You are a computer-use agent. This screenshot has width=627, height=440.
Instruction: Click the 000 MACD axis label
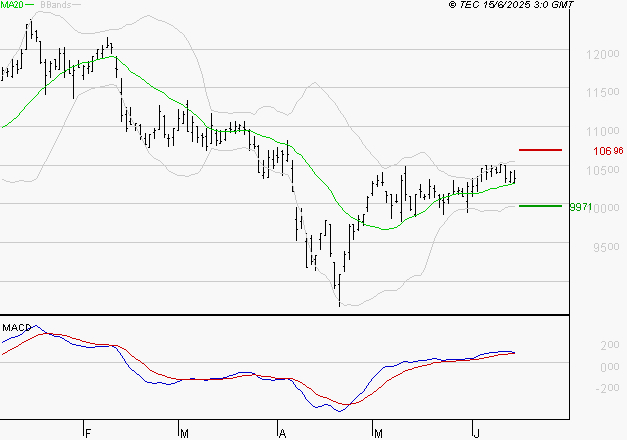point(610,367)
